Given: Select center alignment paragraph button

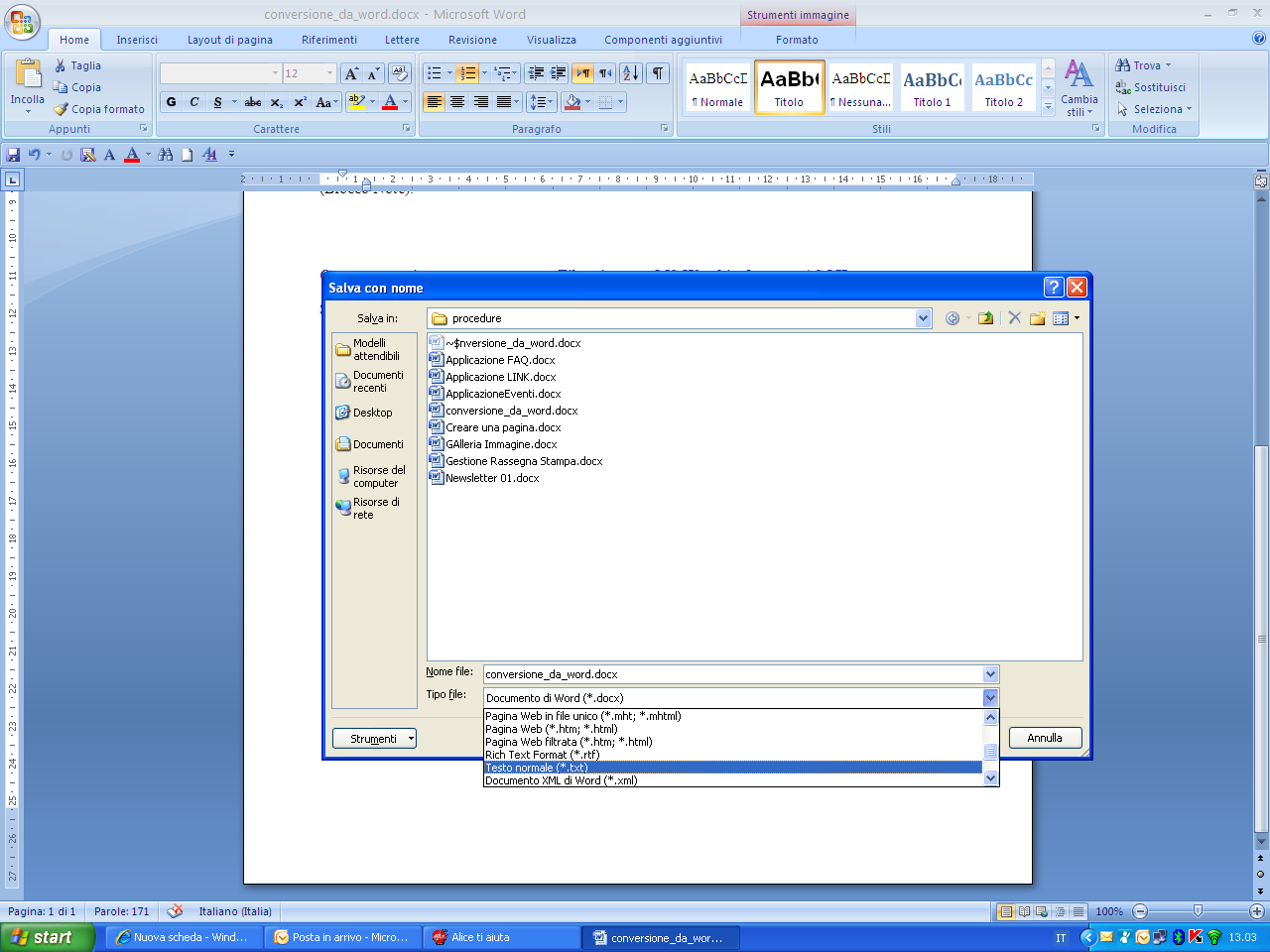Looking at the screenshot, I should pos(457,102).
